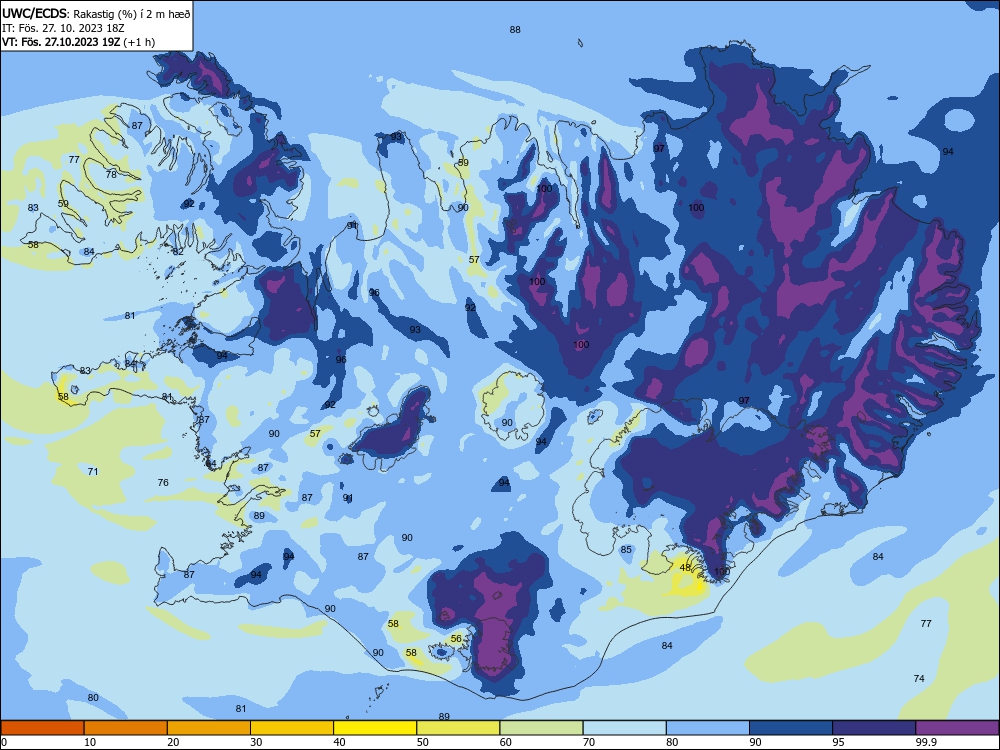Select the purple above-99.9 legend swatch
1000x750 pixels.
(958, 728)
